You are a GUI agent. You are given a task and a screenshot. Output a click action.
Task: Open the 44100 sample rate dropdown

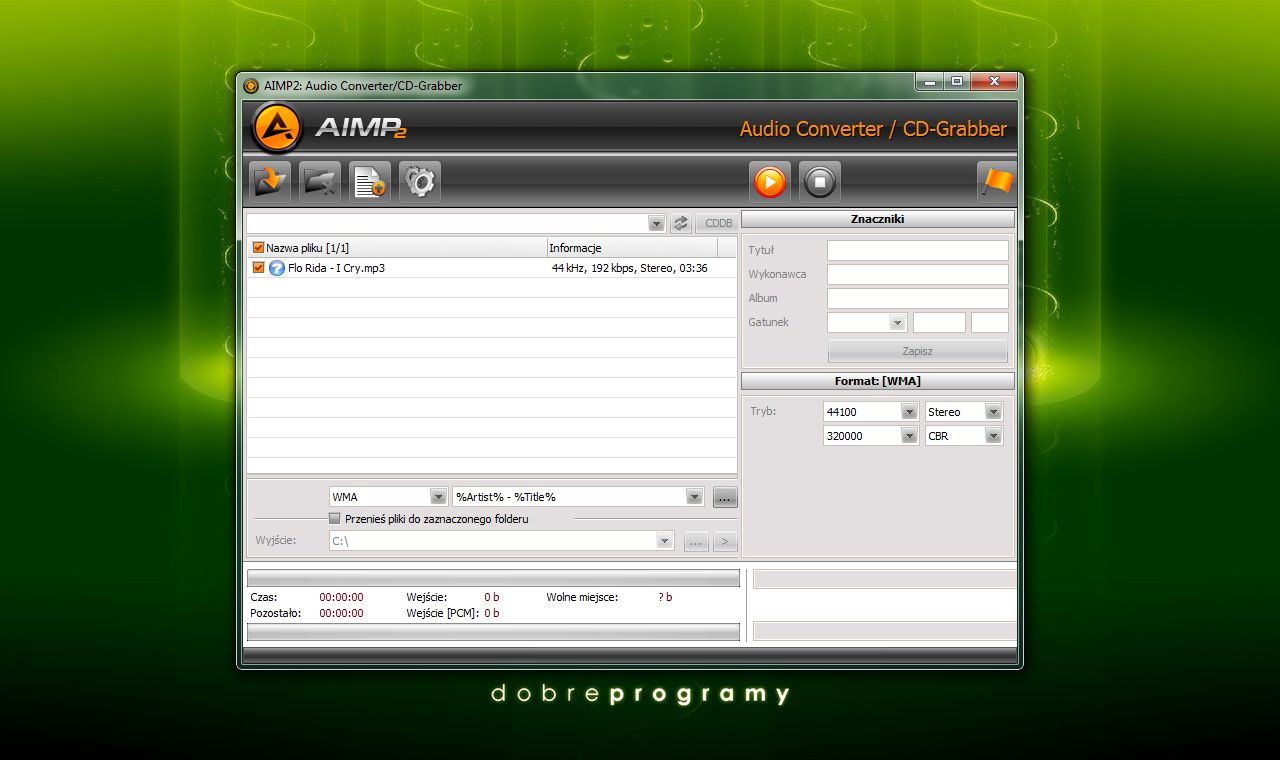(x=909, y=412)
